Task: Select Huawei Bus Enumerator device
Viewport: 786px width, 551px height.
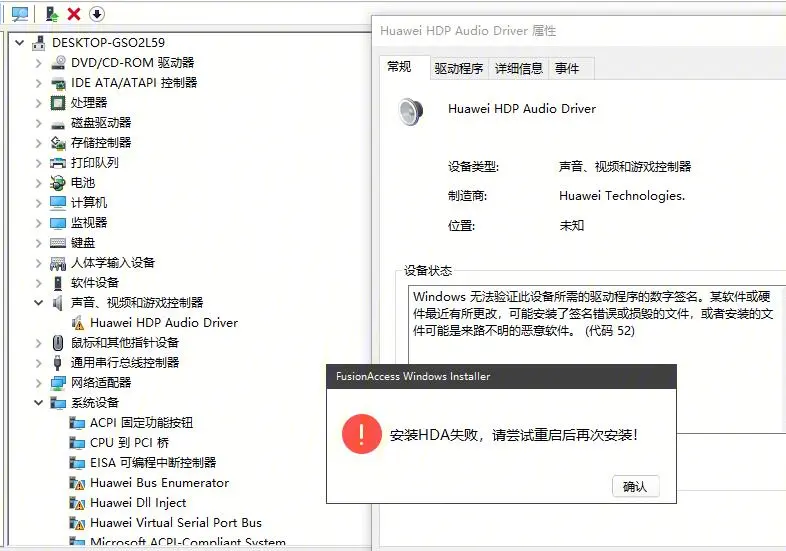Action: [x=159, y=482]
